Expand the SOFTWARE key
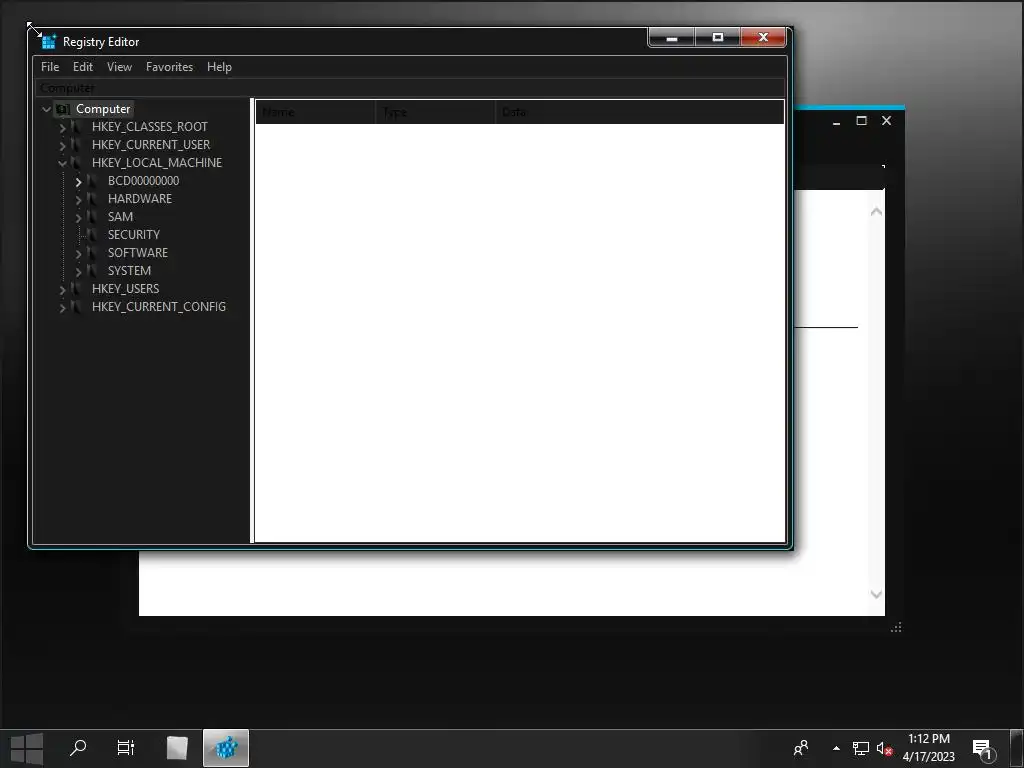This screenshot has height=768, width=1024. (78, 253)
